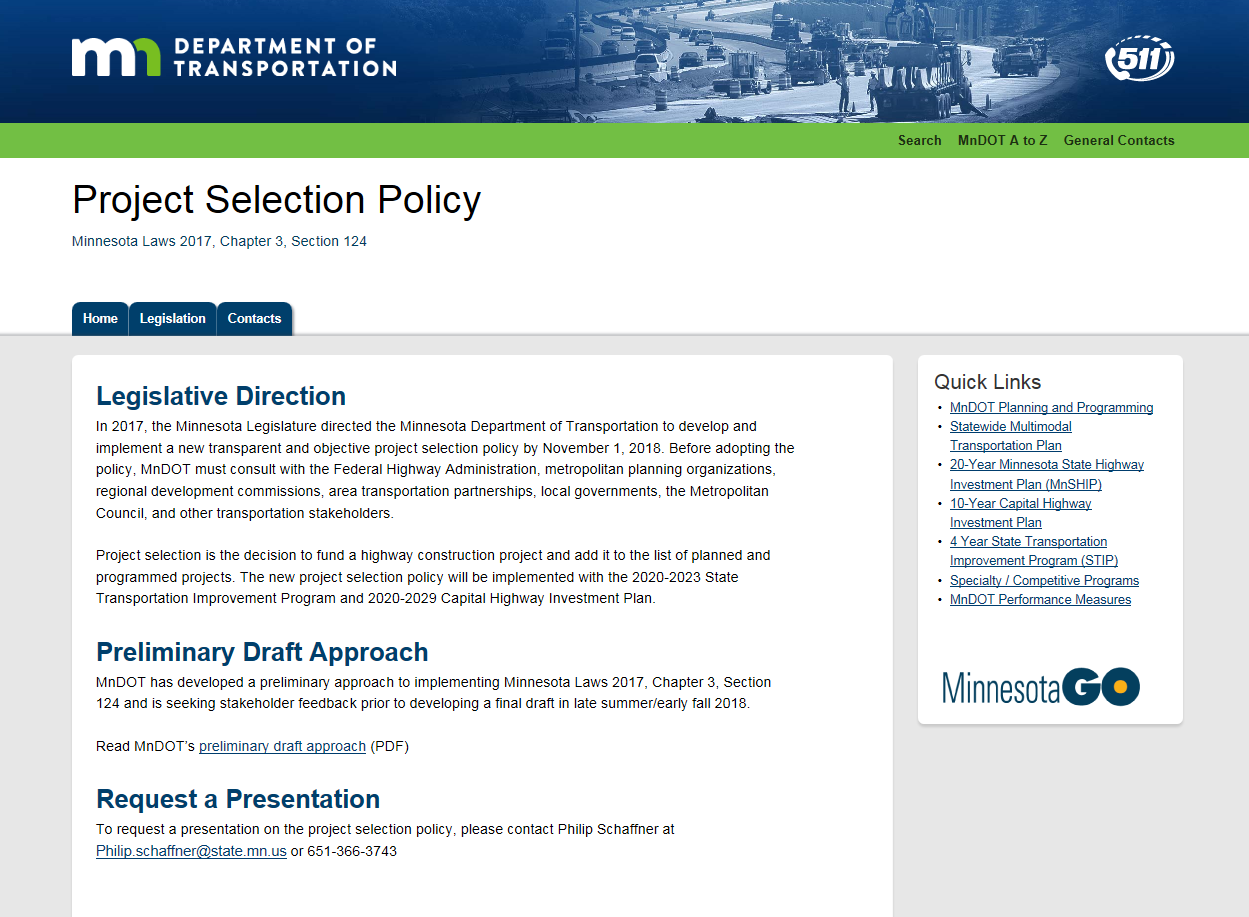Click the MnDOT logo in header

[233, 58]
